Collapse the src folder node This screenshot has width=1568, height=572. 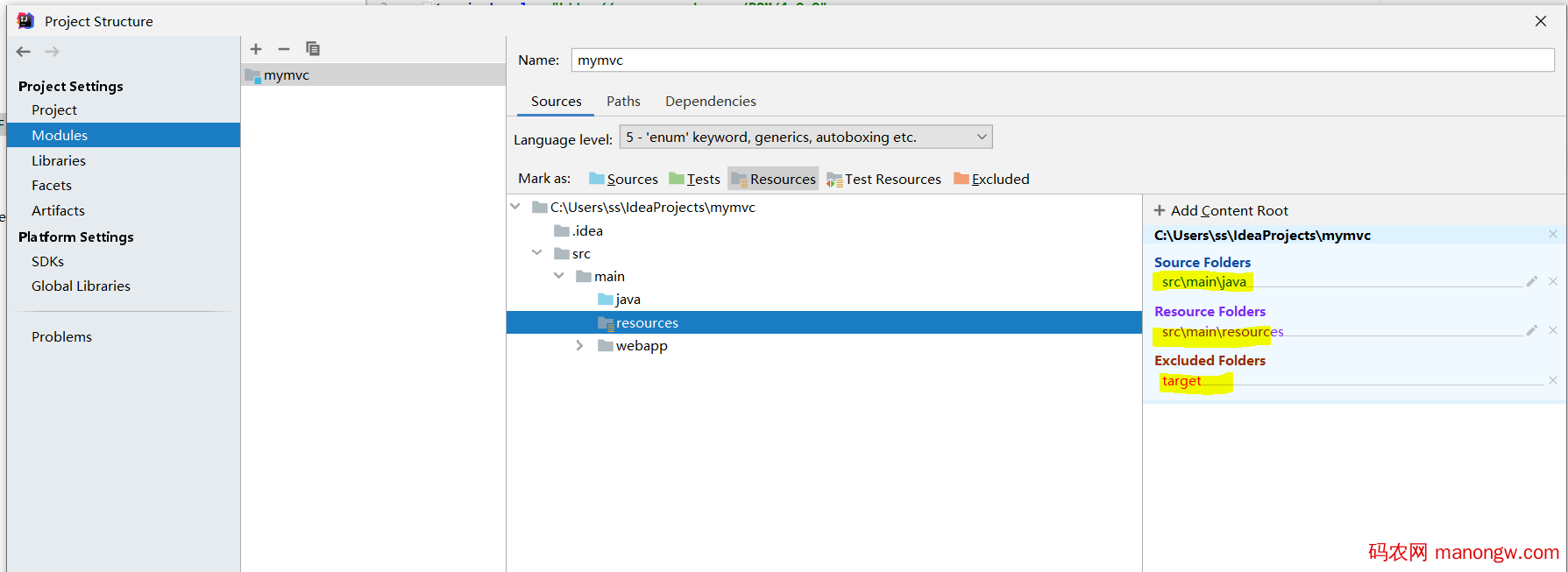537,252
